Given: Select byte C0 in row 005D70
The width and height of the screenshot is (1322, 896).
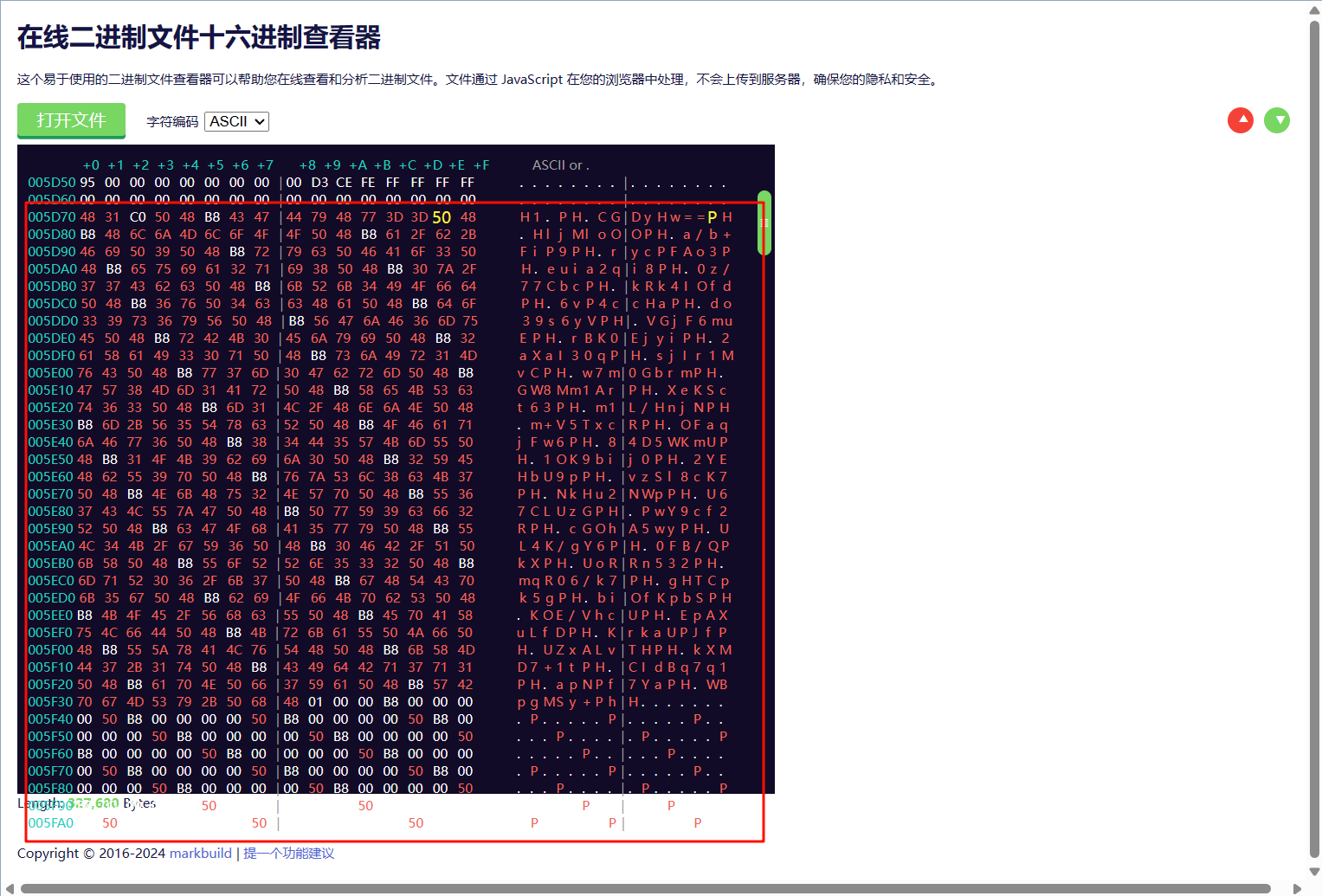Looking at the screenshot, I should [x=138, y=217].
